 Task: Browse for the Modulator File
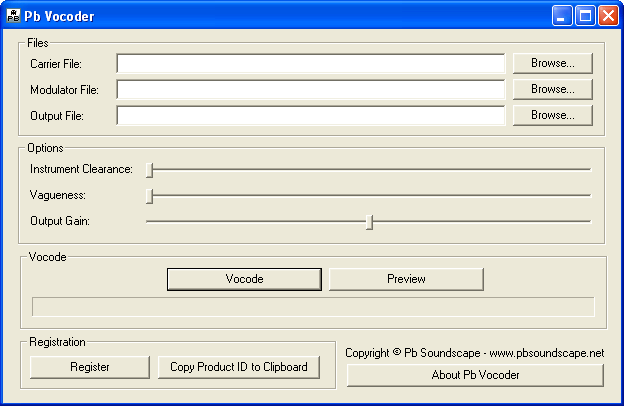[x=553, y=89]
